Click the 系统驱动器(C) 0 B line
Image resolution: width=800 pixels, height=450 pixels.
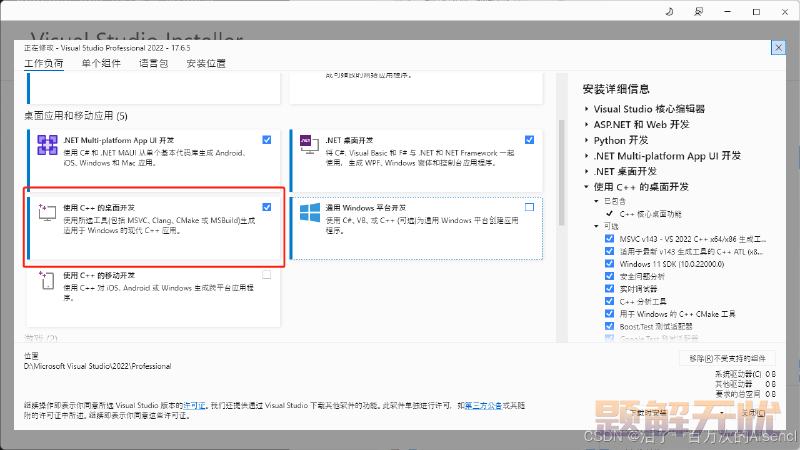[745, 374]
